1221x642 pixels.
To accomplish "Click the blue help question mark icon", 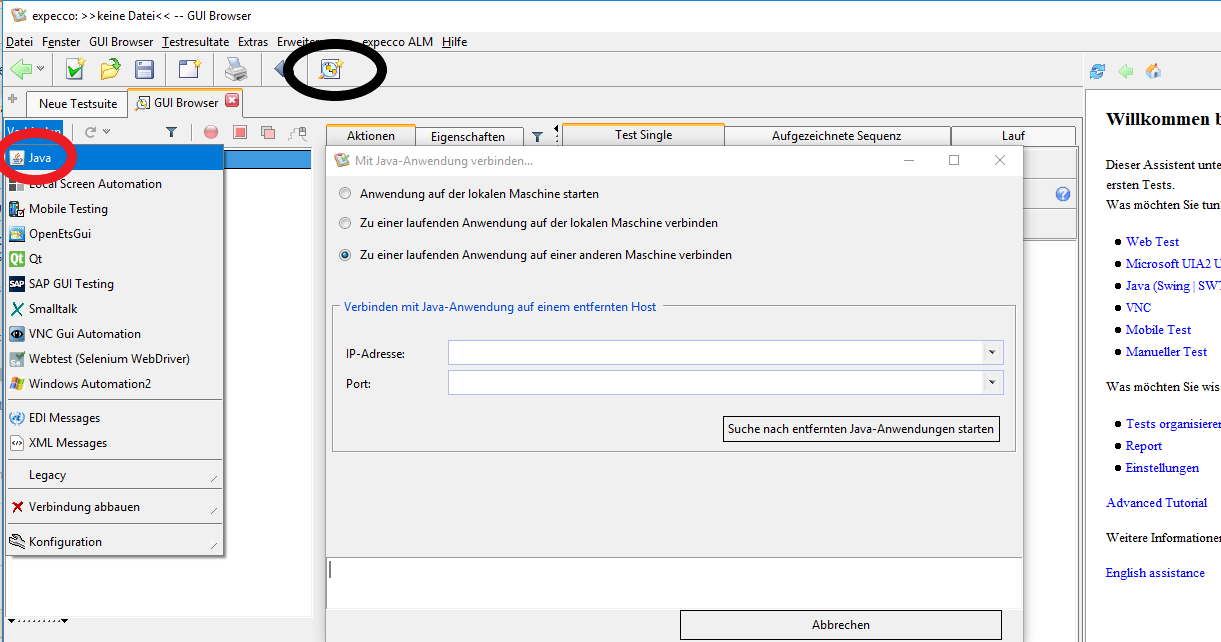I will 1063,194.
